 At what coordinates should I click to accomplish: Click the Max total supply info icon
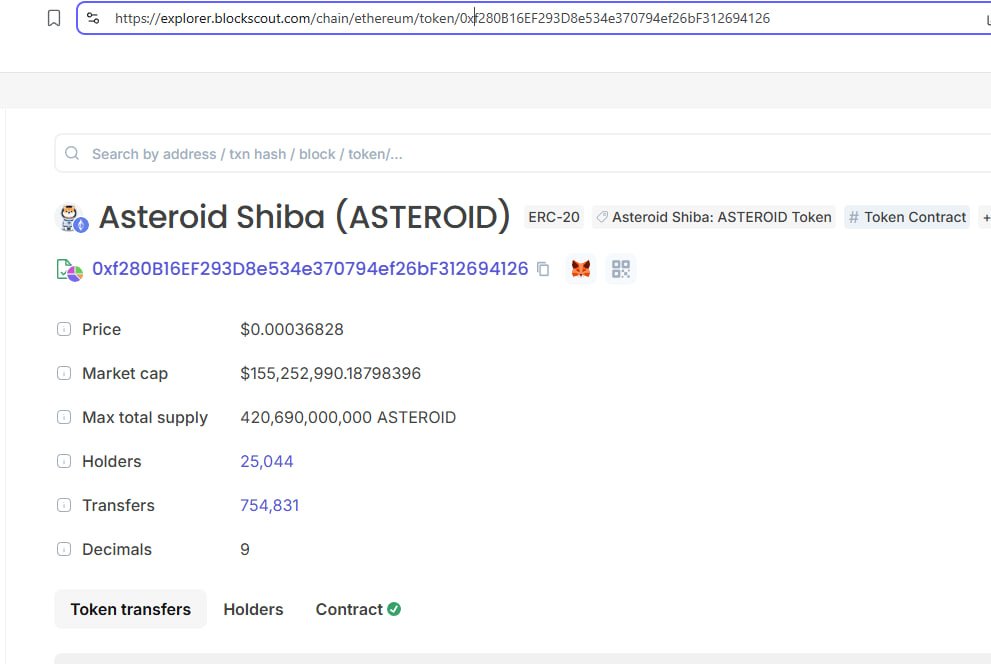click(64, 417)
